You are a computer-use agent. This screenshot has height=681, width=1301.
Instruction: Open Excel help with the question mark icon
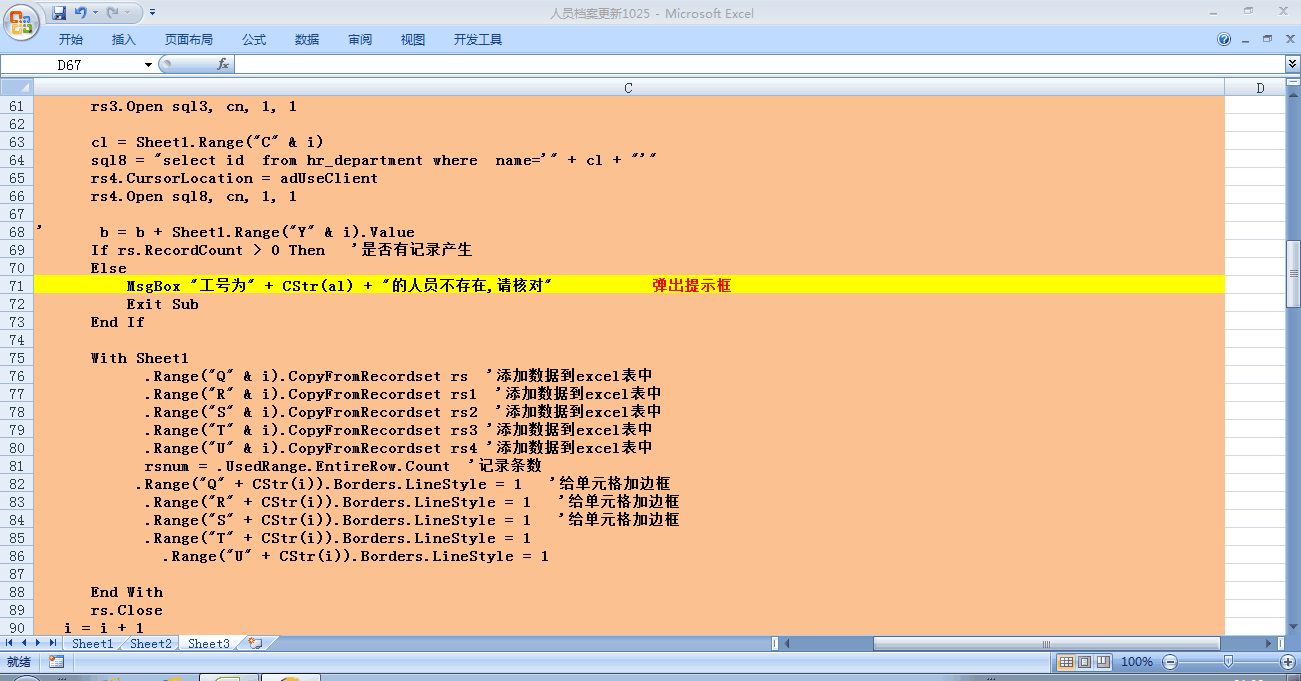(1224, 40)
